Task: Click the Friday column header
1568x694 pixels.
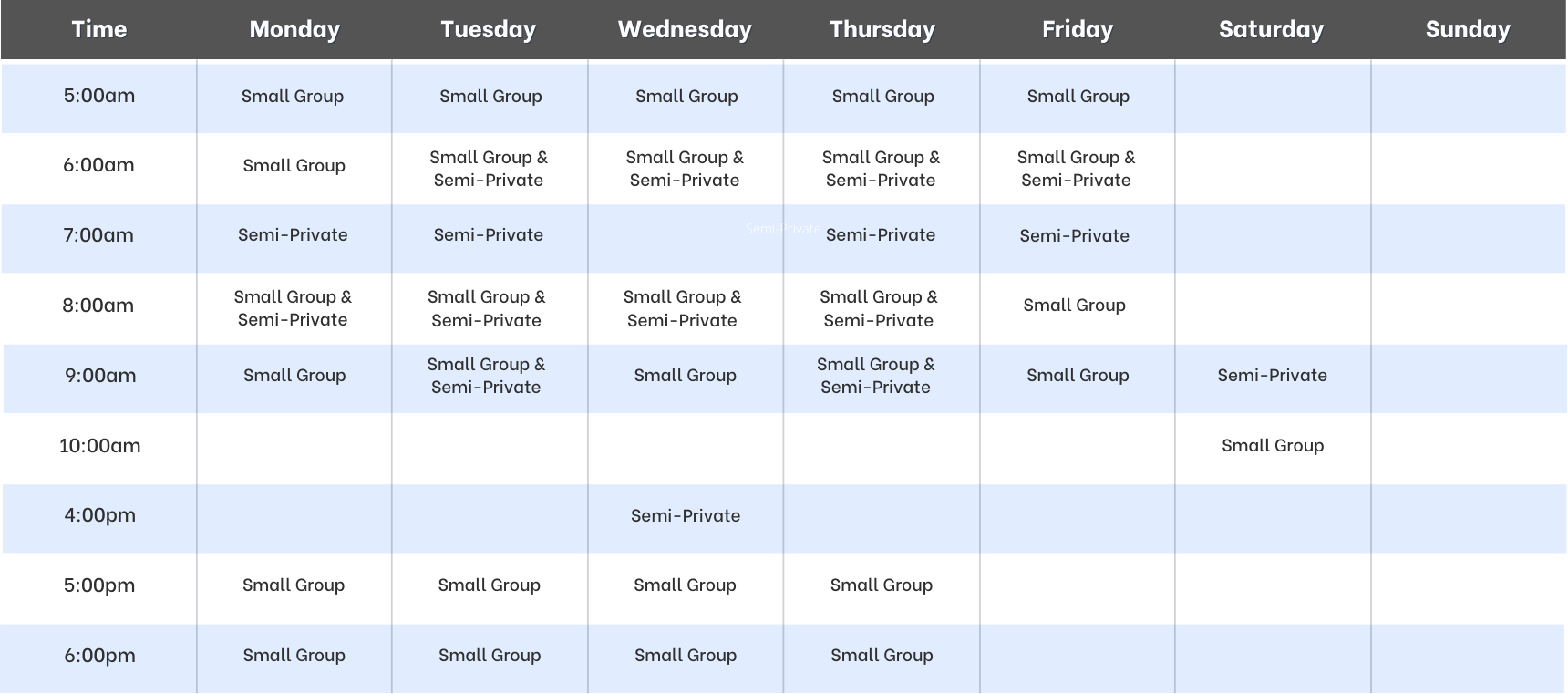Action: (1078, 29)
